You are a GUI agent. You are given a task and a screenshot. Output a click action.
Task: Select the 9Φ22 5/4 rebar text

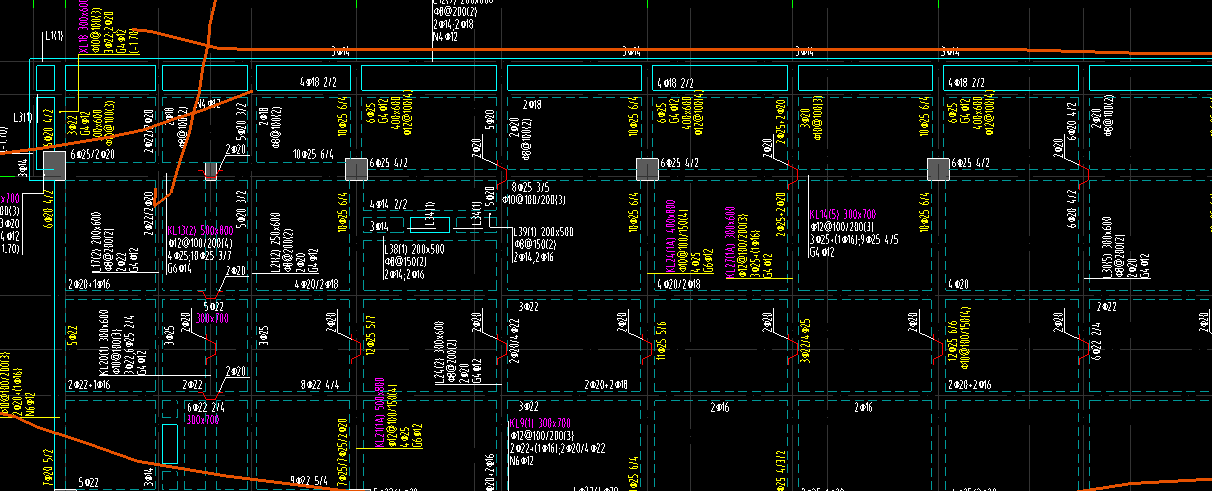pyautogui.click(x=308, y=482)
